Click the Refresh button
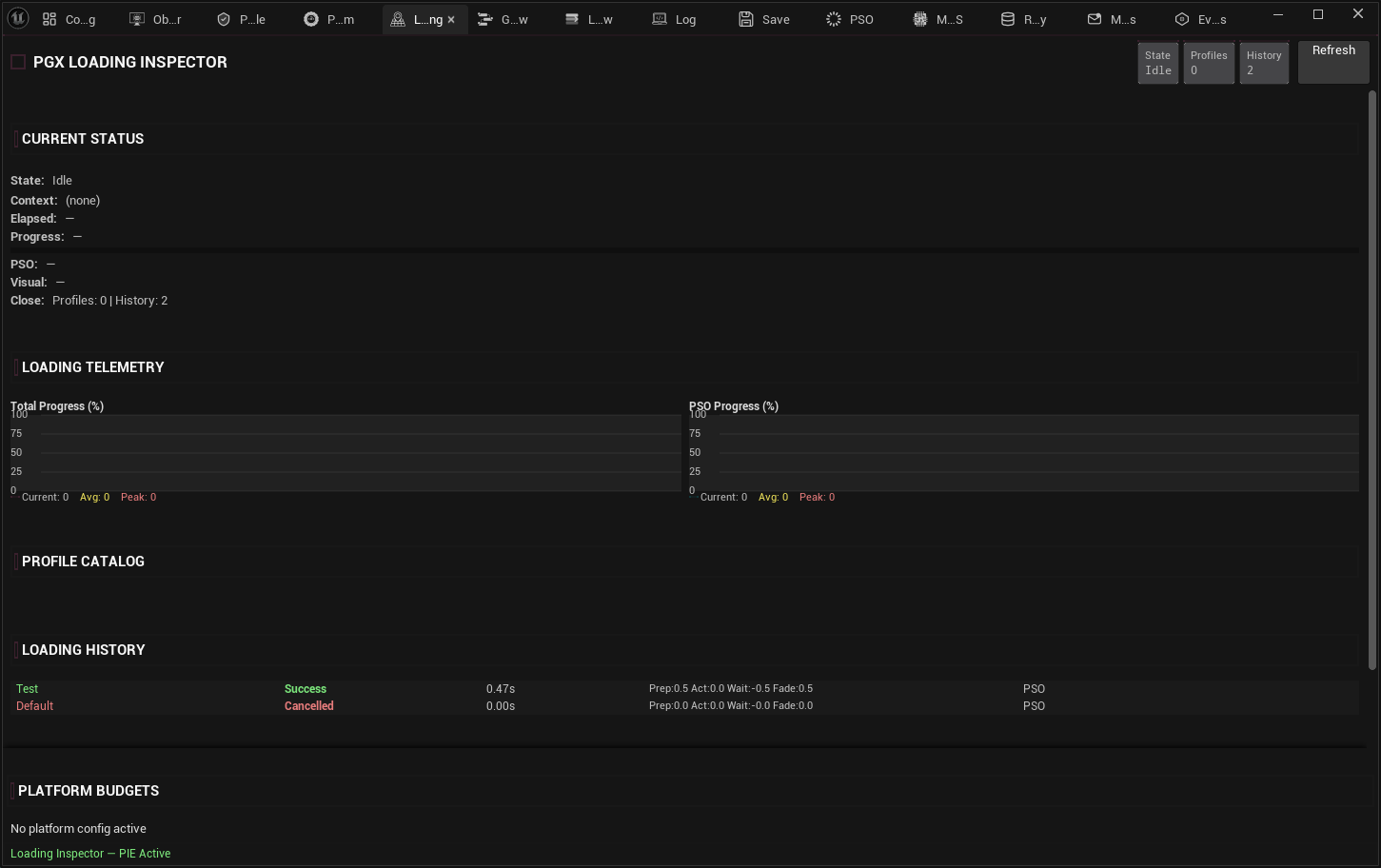 1333,63
